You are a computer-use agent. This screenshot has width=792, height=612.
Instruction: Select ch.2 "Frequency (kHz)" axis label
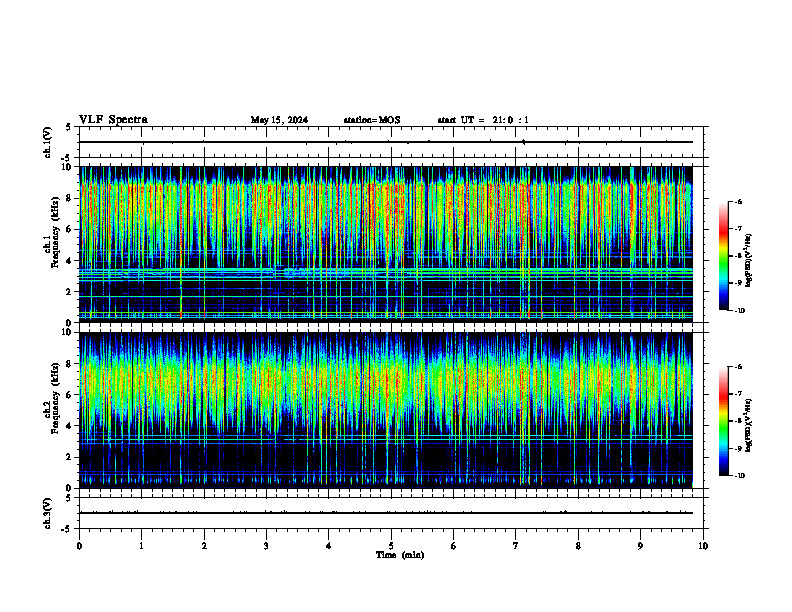55,398
